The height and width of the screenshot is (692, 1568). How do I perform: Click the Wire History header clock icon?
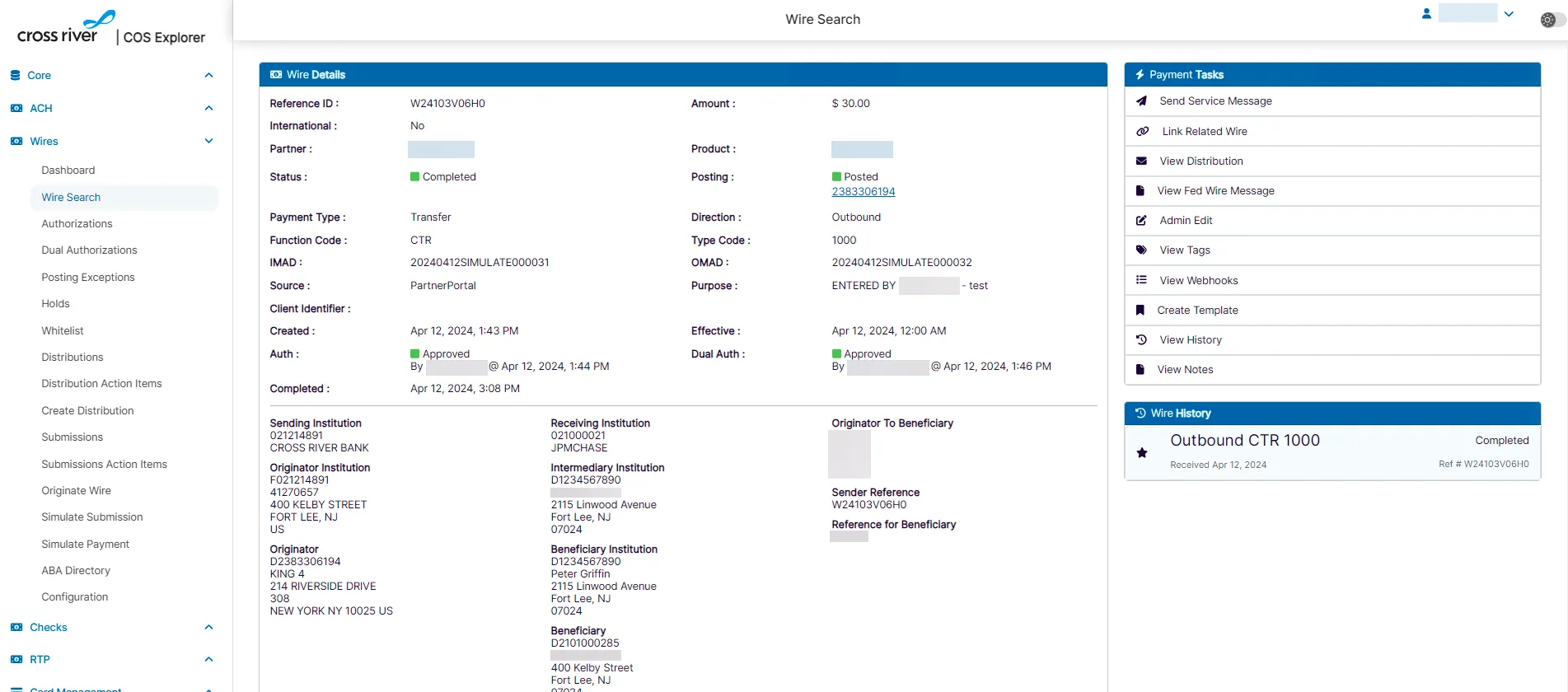tap(1141, 413)
